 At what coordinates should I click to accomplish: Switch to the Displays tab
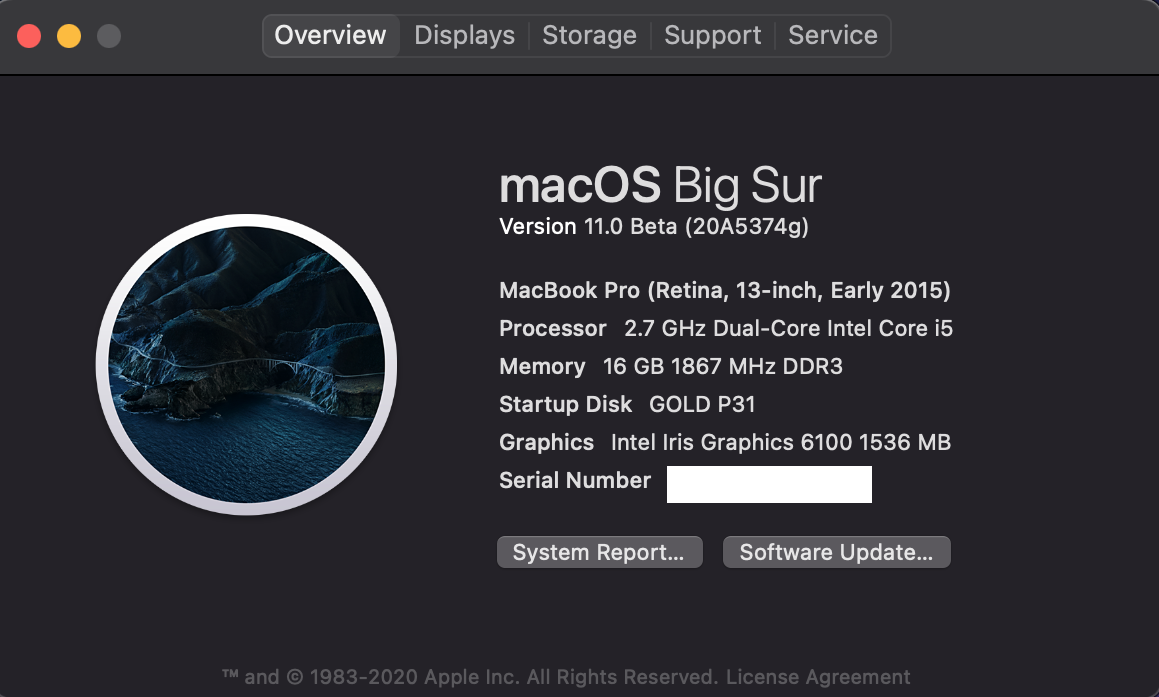click(x=464, y=35)
